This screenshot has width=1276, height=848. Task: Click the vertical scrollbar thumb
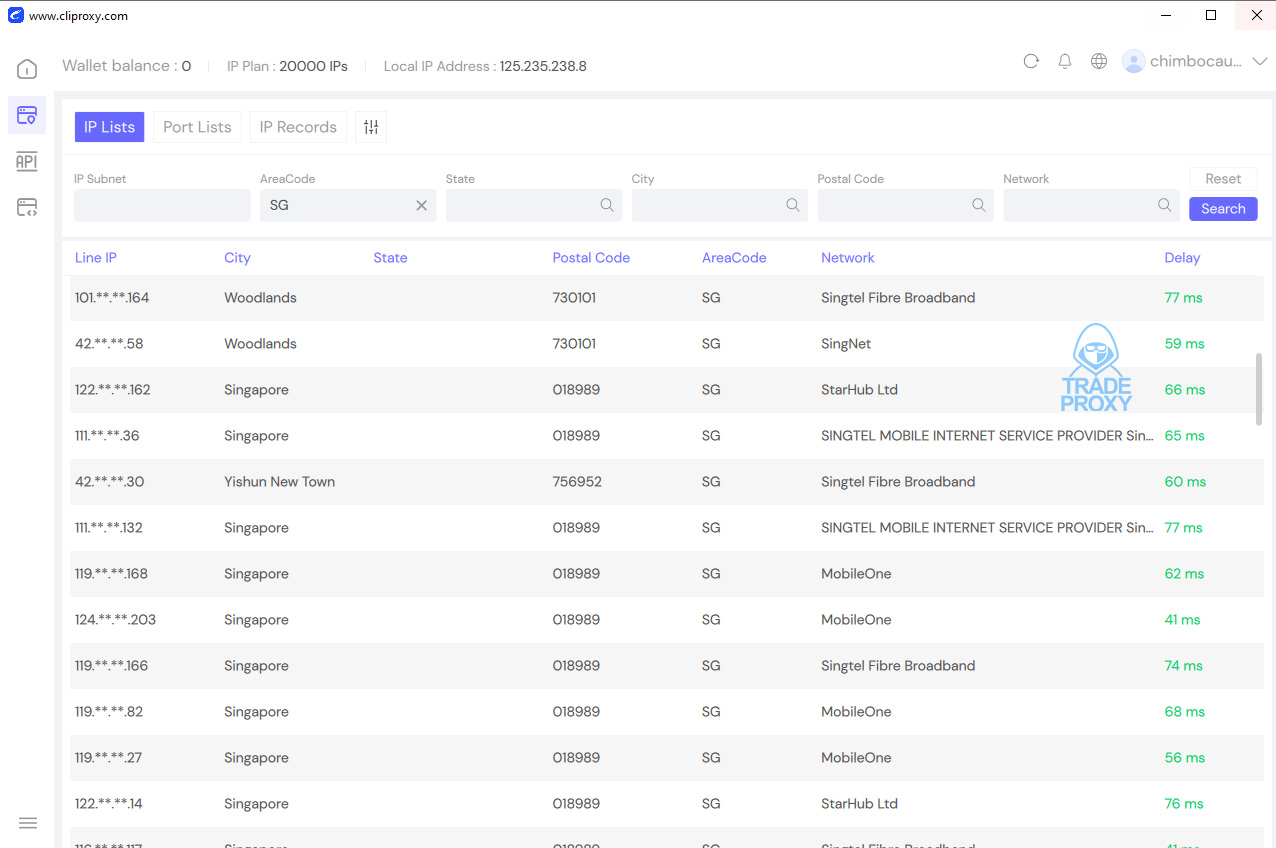[1259, 389]
